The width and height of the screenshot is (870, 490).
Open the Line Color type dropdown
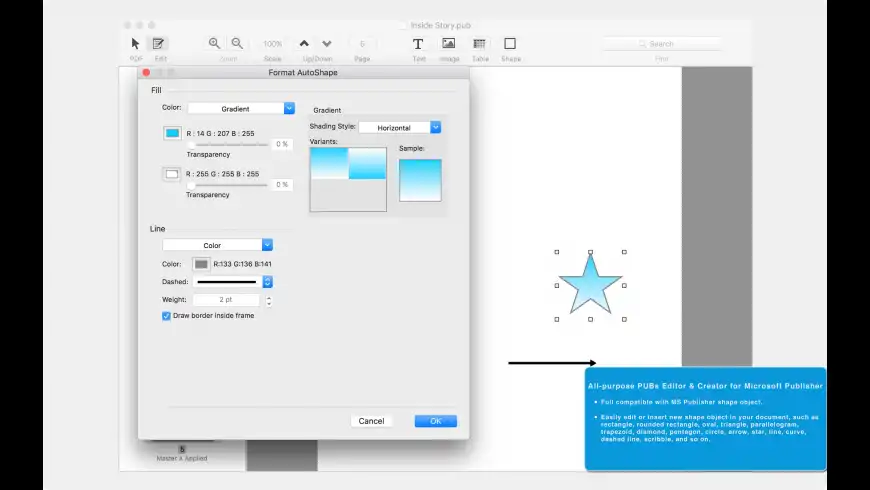pos(217,245)
